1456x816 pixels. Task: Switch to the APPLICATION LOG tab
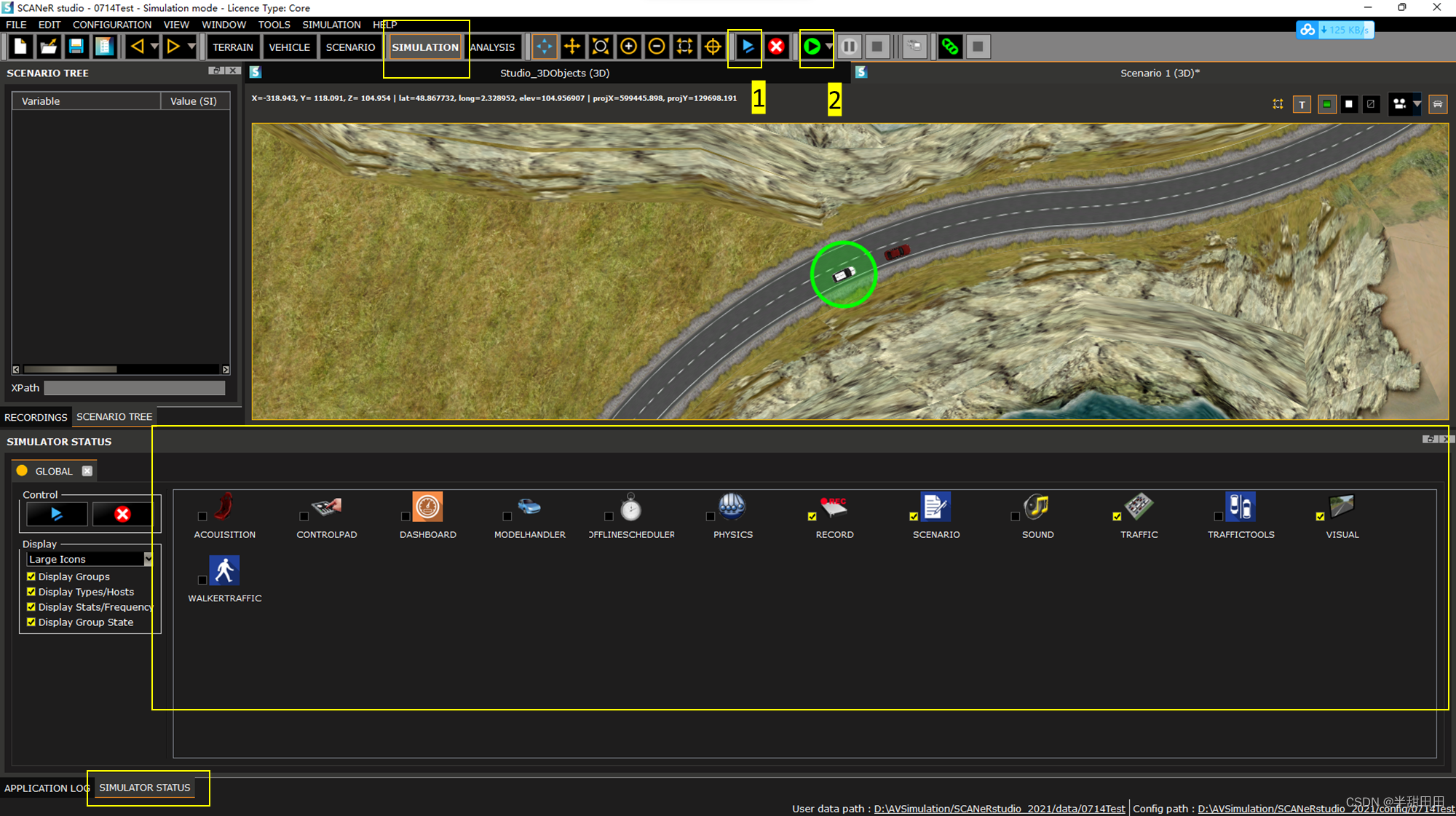tap(45, 788)
